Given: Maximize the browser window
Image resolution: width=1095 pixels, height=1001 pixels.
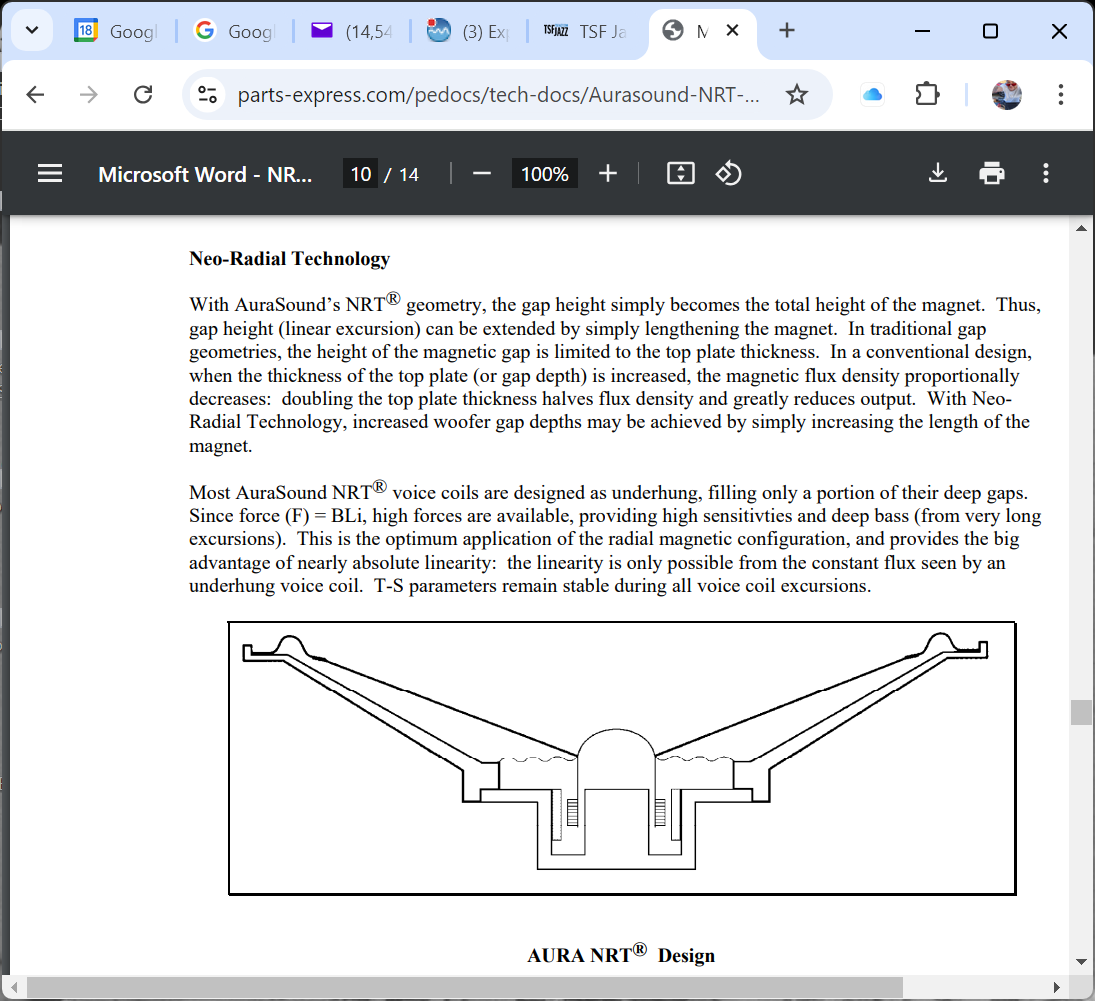Looking at the screenshot, I should click(990, 31).
